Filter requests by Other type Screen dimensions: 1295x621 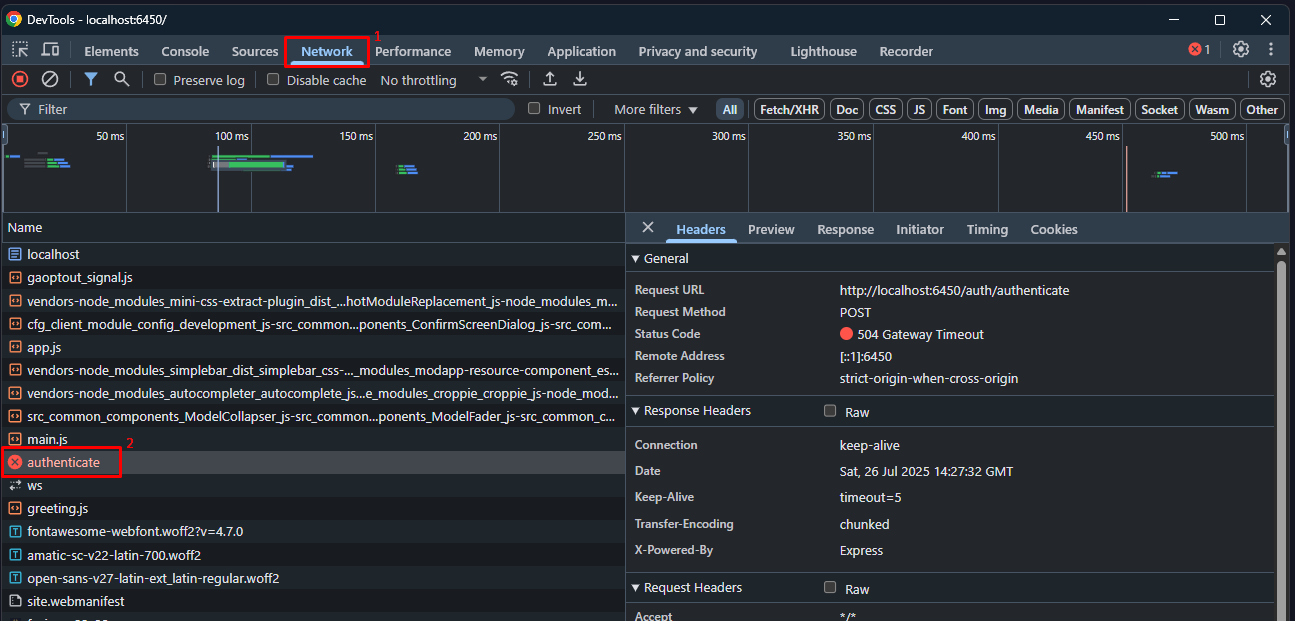pos(1262,109)
